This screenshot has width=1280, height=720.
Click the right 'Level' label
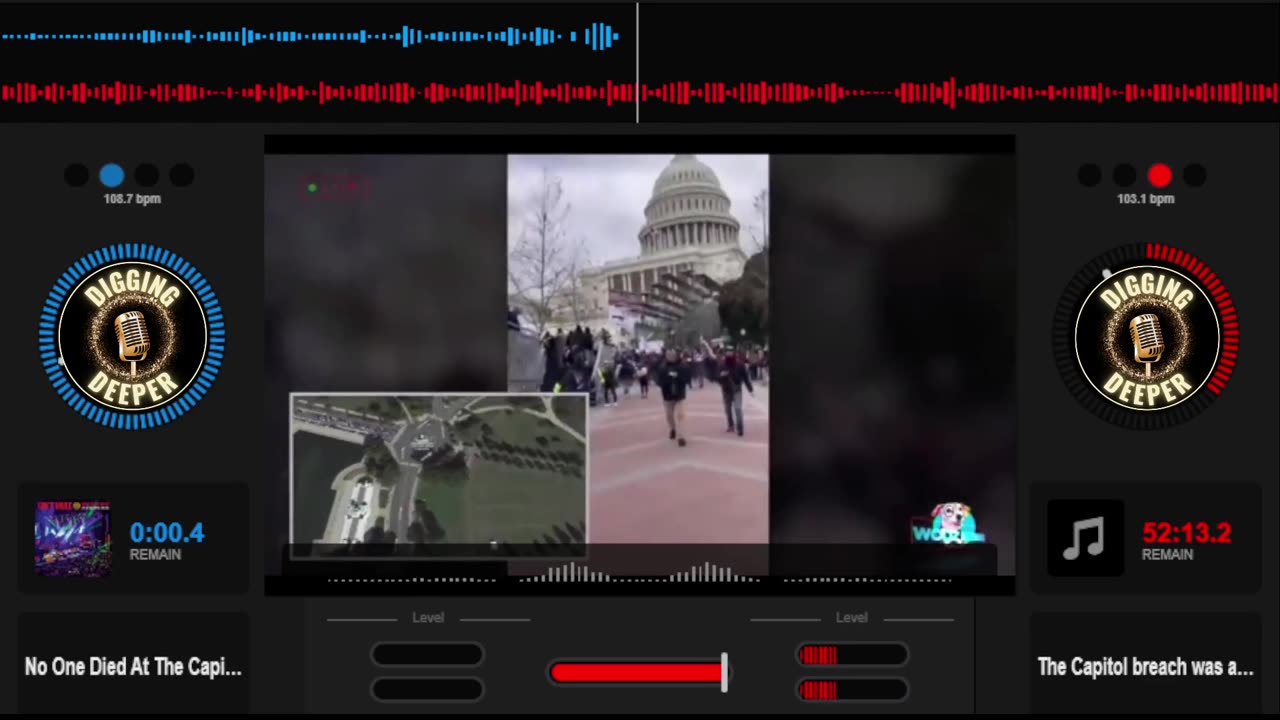(x=852, y=618)
